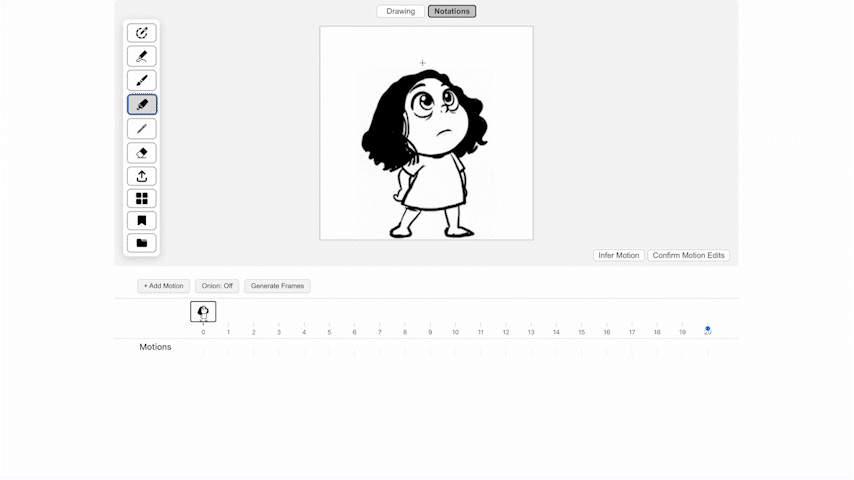Click the blue marker at frame 20

click(707, 328)
